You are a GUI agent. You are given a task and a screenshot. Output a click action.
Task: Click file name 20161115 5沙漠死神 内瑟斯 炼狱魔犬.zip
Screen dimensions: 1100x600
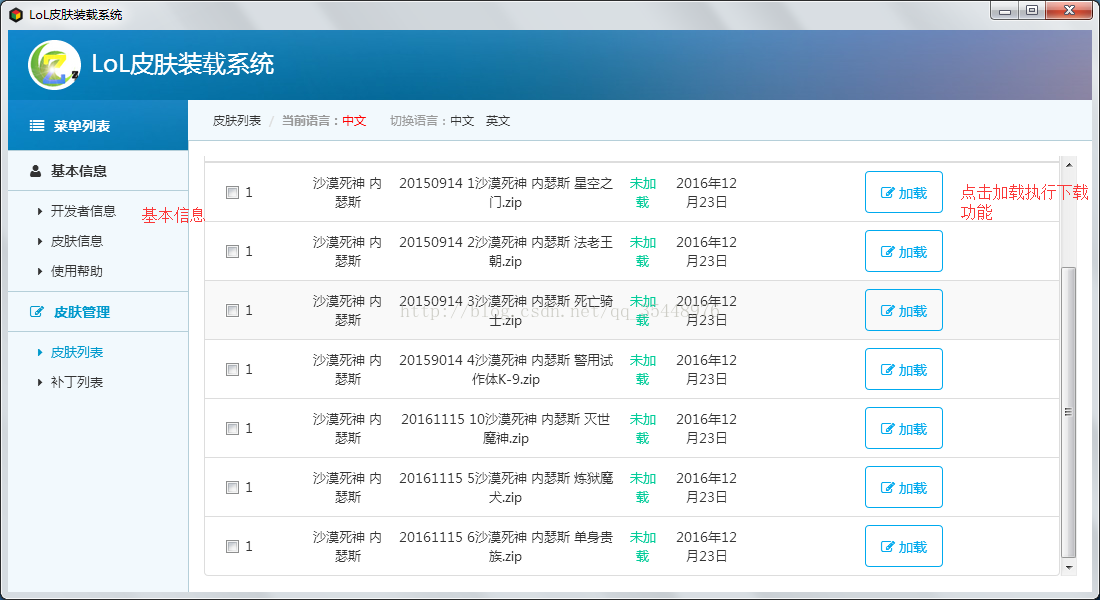(x=506, y=487)
